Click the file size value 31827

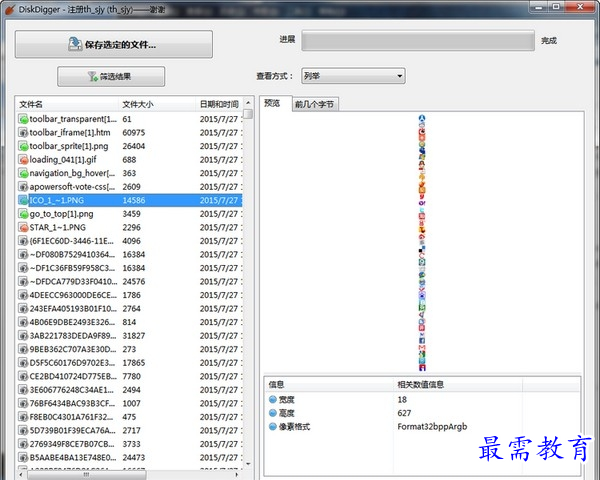[x=134, y=336]
